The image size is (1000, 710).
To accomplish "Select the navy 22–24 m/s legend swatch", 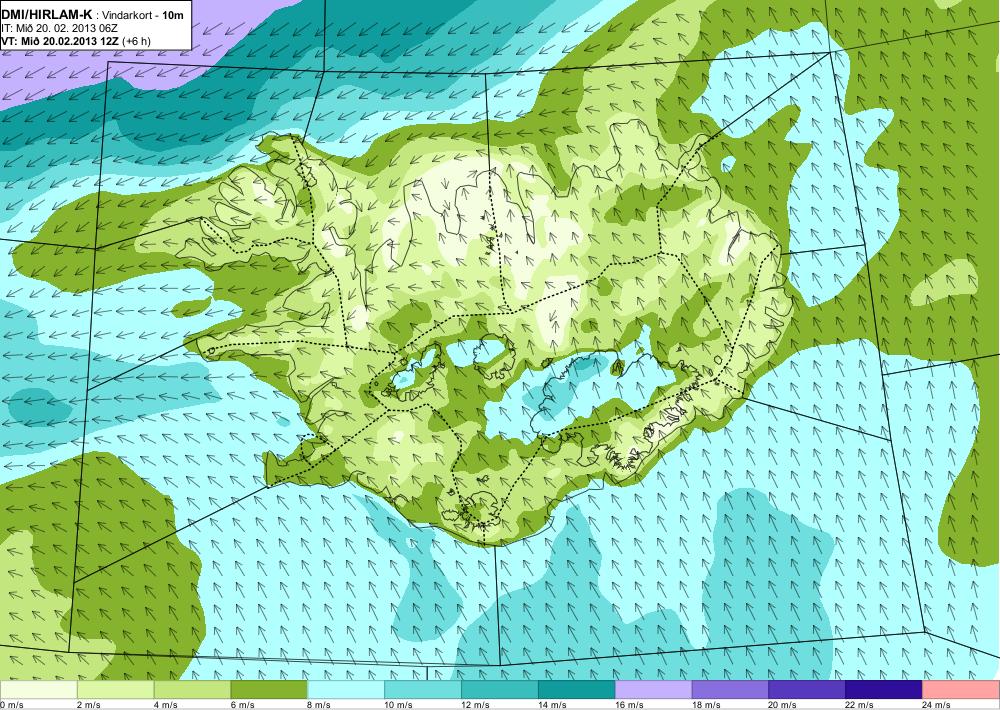I will pyautogui.click(x=884, y=690).
